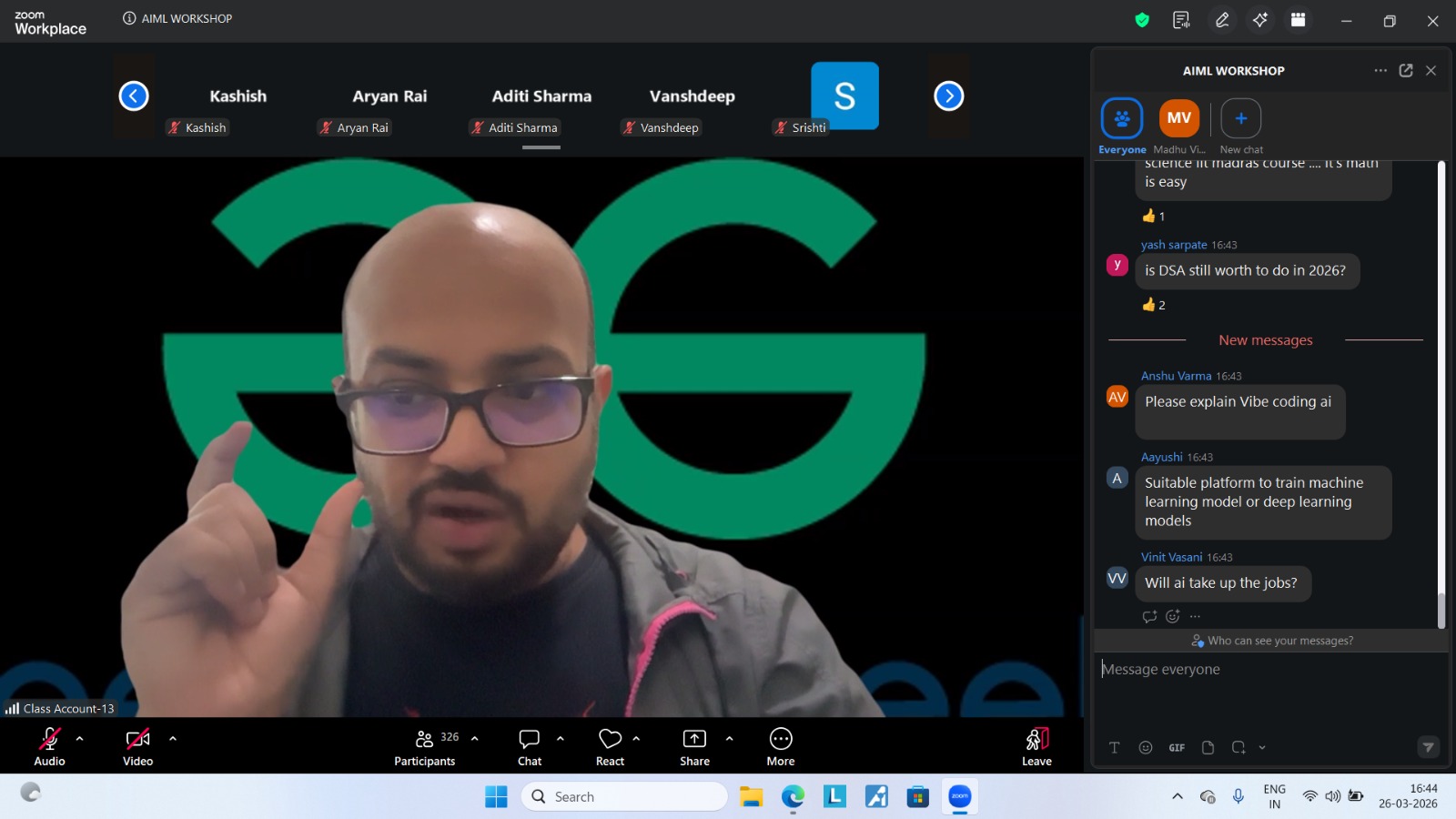
Task: Open the GIF picker in the chat composer
Action: pos(1177,747)
